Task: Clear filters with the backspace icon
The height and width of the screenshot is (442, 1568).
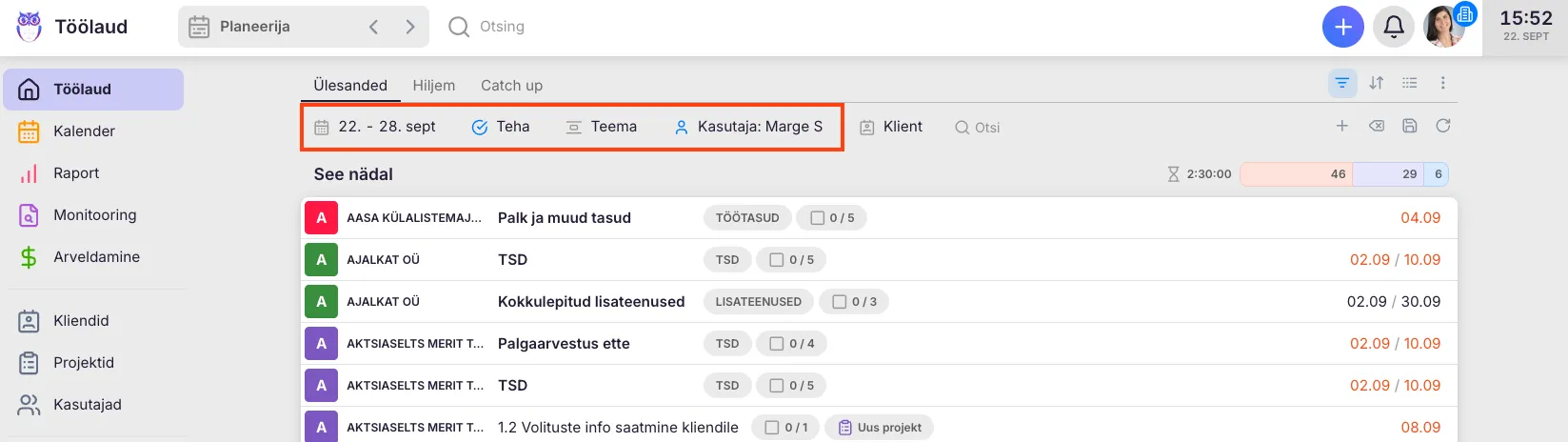Action: point(1376,126)
